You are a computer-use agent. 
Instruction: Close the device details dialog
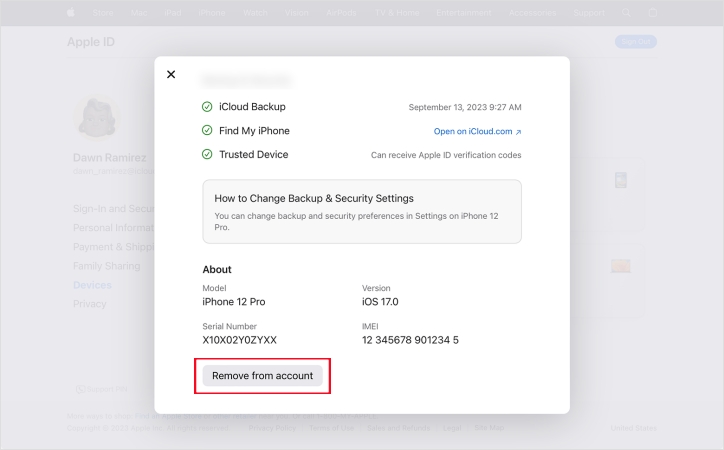[171, 74]
